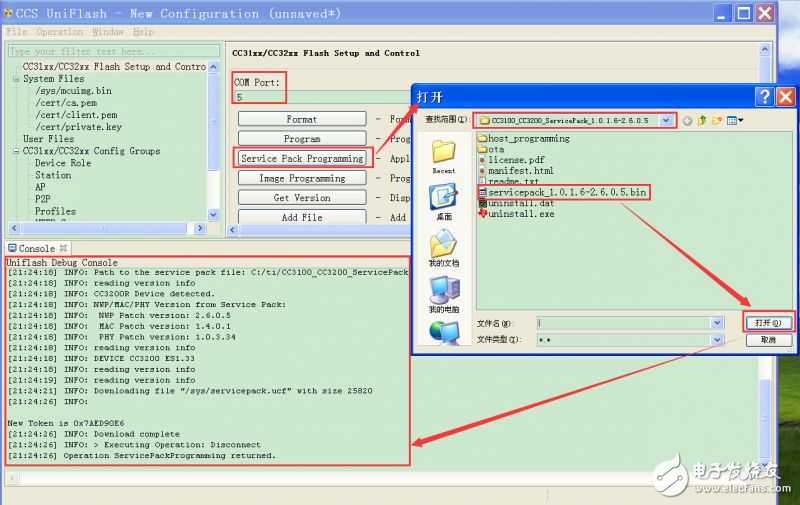Open the Help menu
Viewport: 800px width, 505px height.
[143, 32]
